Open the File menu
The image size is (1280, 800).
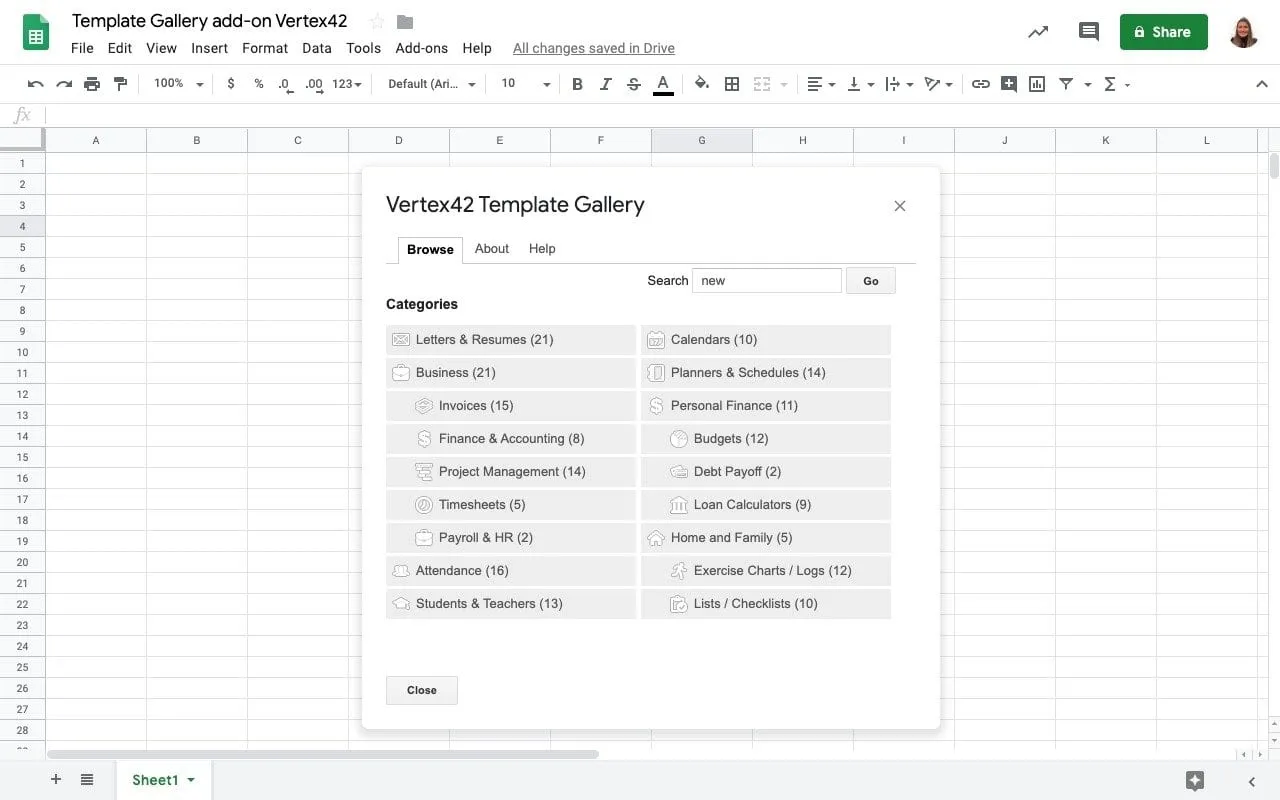pyautogui.click(x=82, y=48)
